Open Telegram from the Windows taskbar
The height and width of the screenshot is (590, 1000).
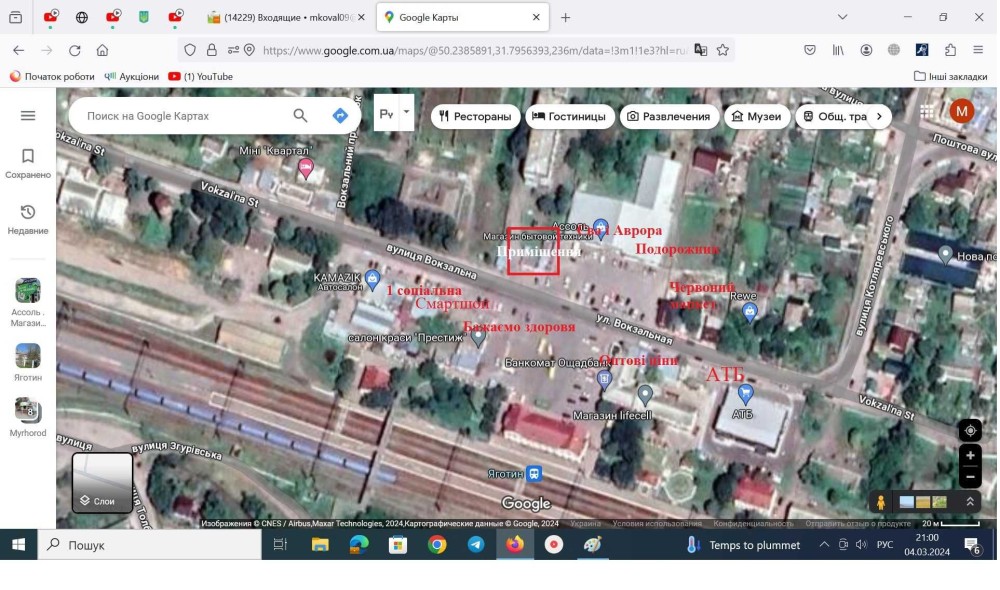(x=476, y=545)
